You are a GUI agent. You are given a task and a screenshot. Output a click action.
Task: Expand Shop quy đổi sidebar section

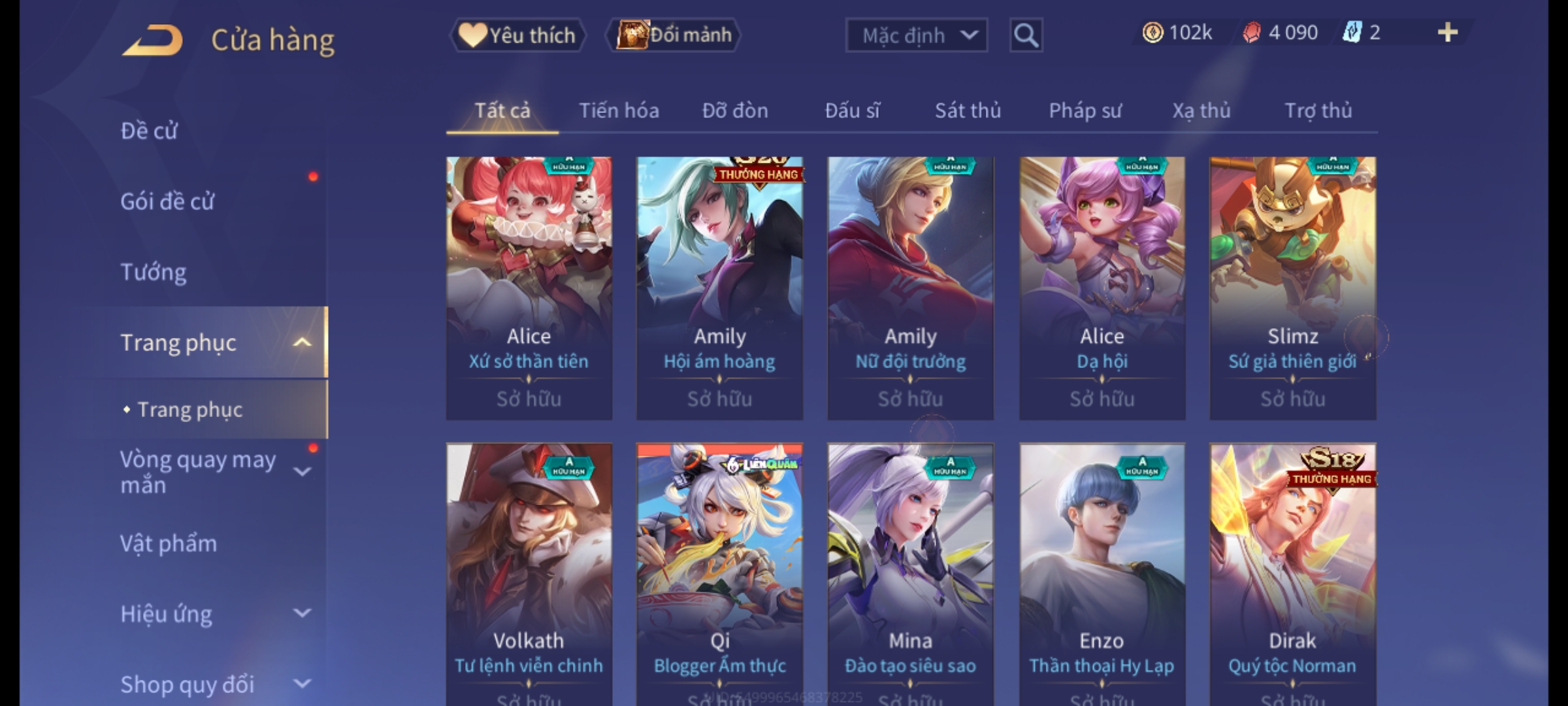[x=302, y=684]
